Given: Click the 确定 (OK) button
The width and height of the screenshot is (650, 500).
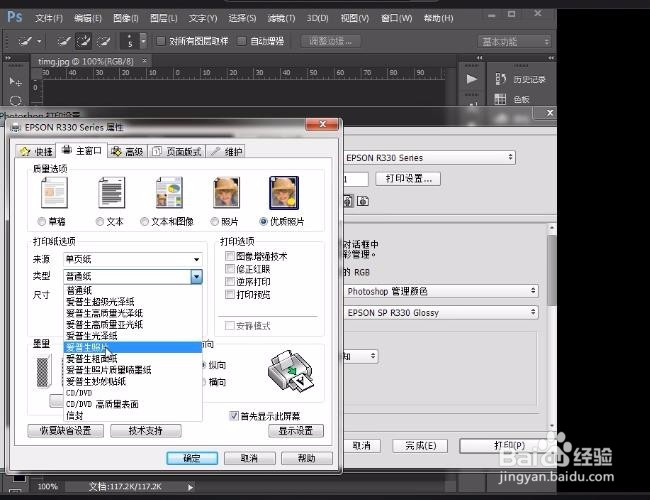Looking at the screenshot, I should [192, 458].
